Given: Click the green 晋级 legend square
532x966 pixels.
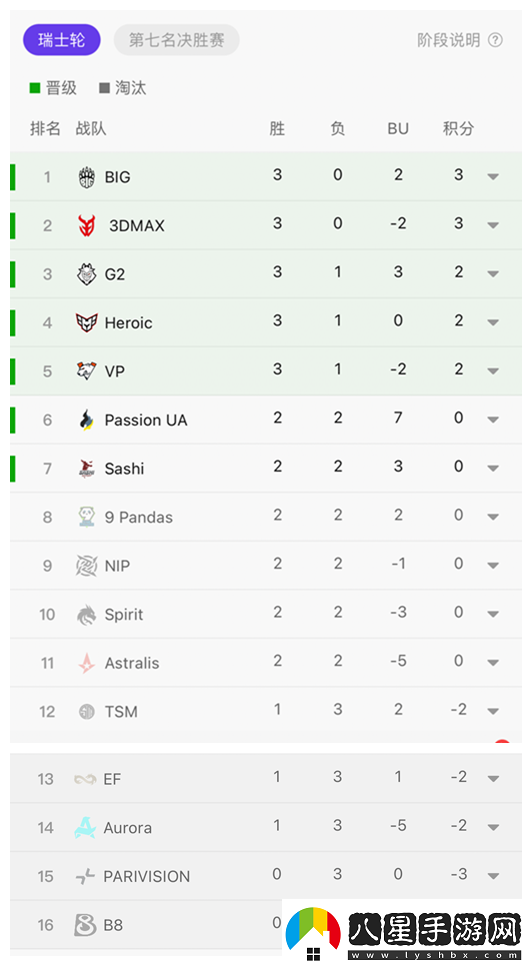Looking at the screenshot, I should pos(35,88).
